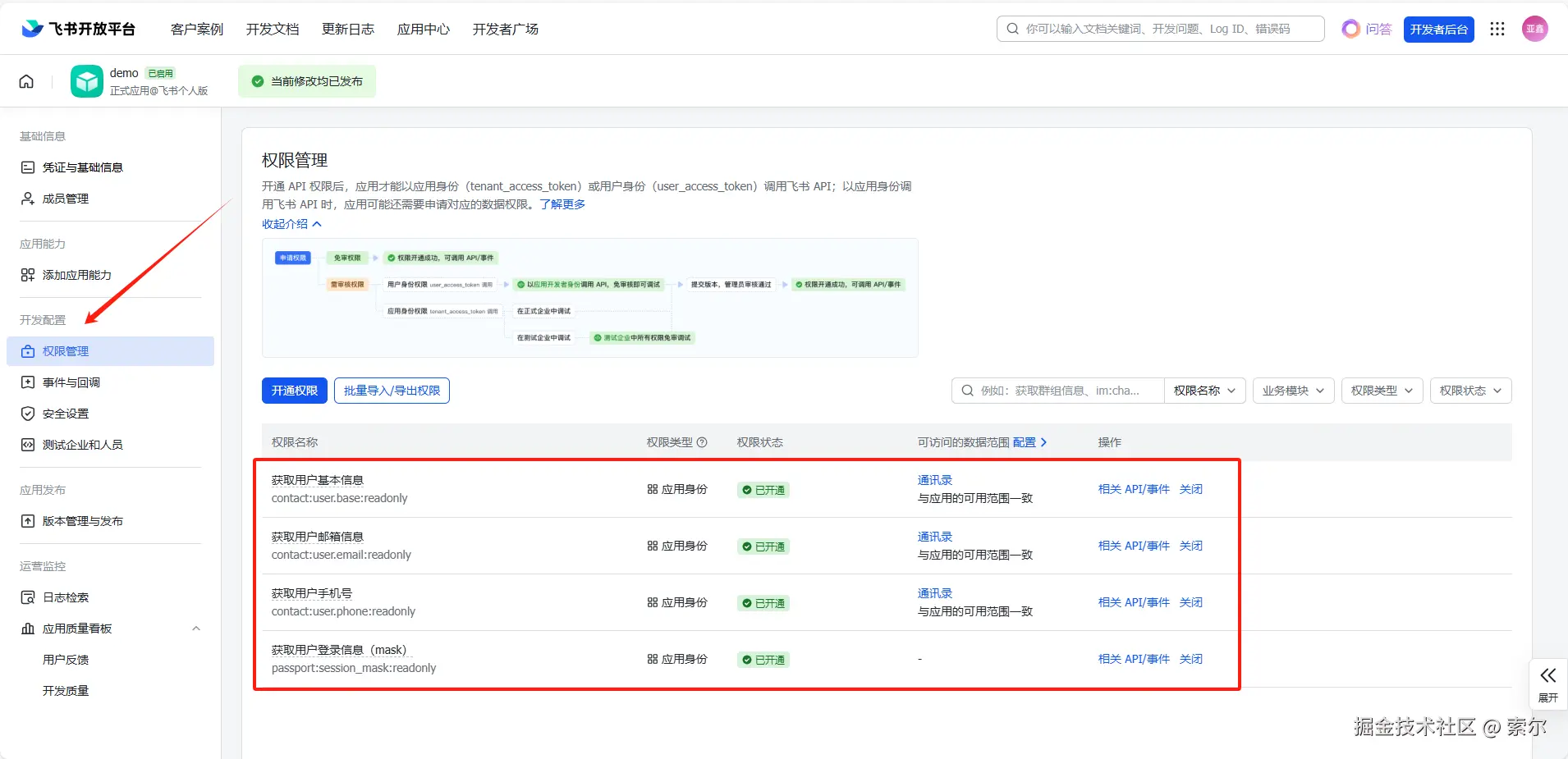1568x759 pixels.
Task: Go to home via the house icon
Action: (26, 81)
